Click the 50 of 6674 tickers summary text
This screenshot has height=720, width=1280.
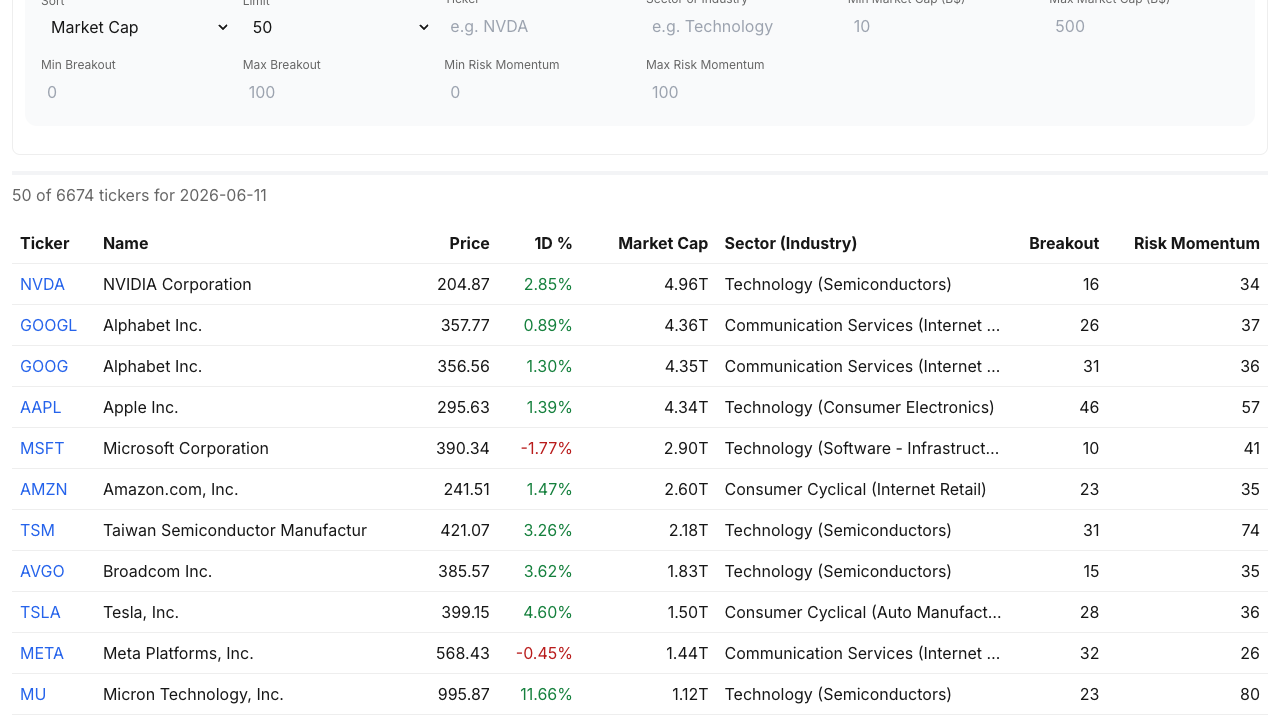(x=139, y=195)
